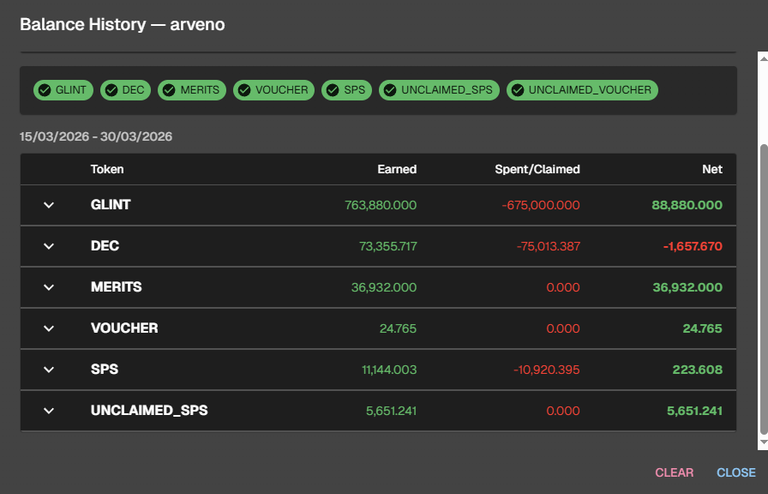Click VOUCHER net value 24.765
The height and width of the screenshot is (494, 768).
tap(702, 329)
